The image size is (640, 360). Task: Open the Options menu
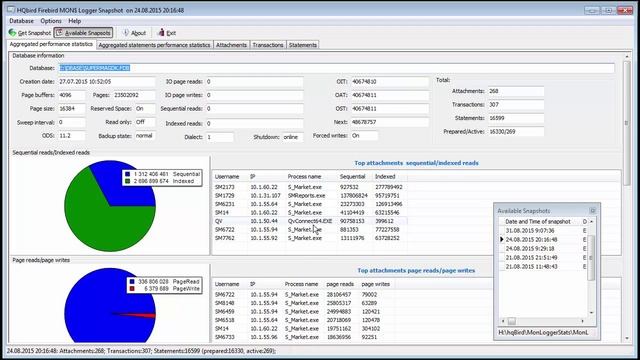pyautogui.click(x=51, y=21)
